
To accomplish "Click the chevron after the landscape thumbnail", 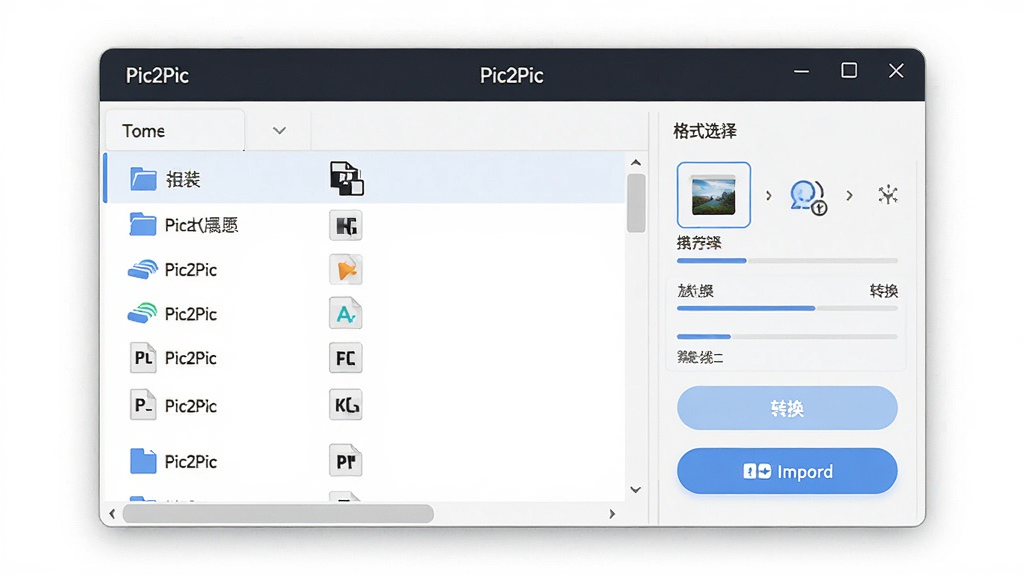I will click(769, 195).
